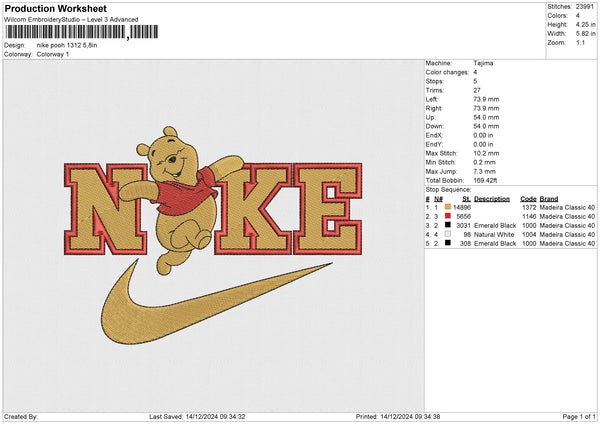The height and width of the screenshot is (424, 600).
Task: Click the Up value 54.0 mm
Action: coord(486,117)
